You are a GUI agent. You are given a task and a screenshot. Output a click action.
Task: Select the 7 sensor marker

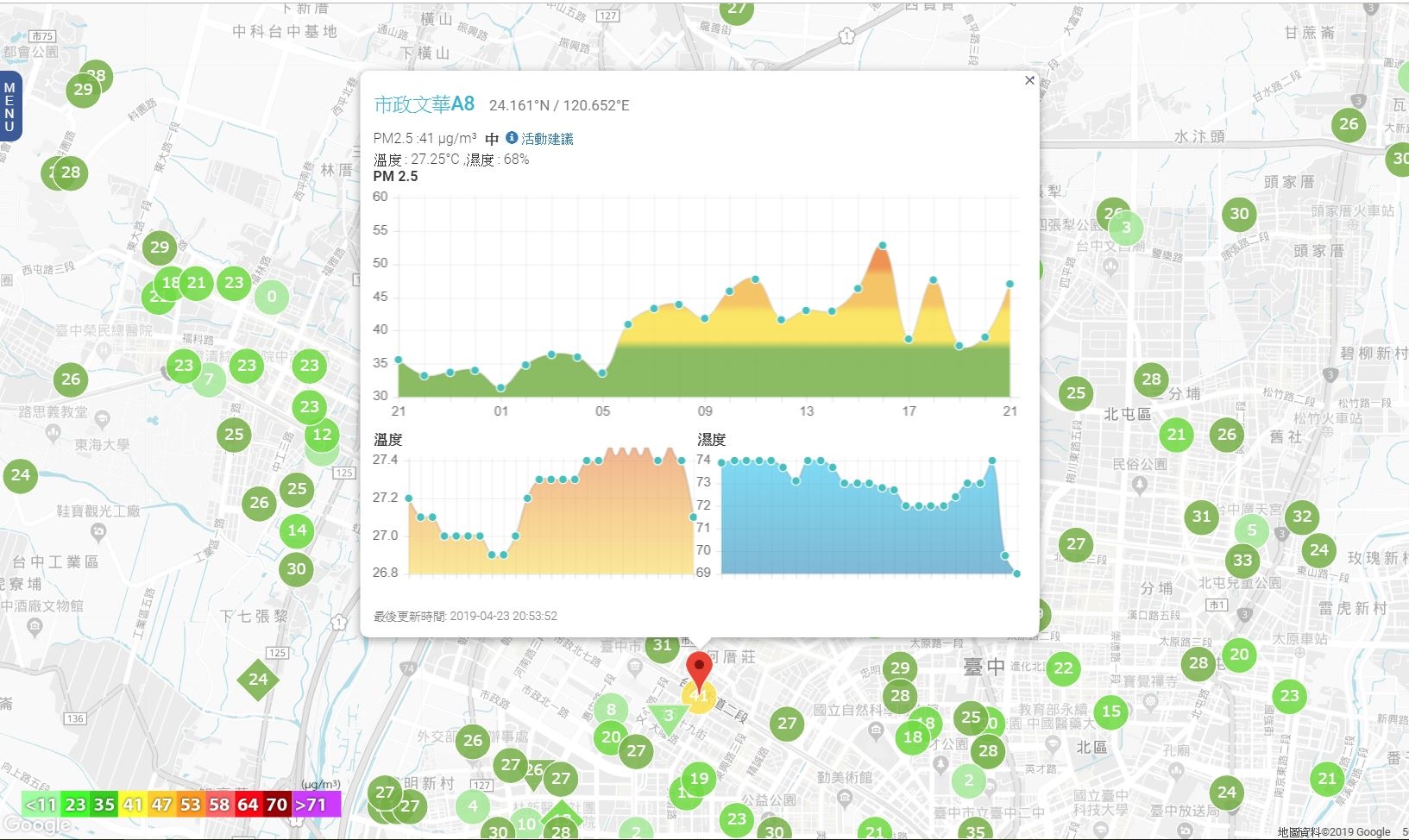click(x=209, y=379)
